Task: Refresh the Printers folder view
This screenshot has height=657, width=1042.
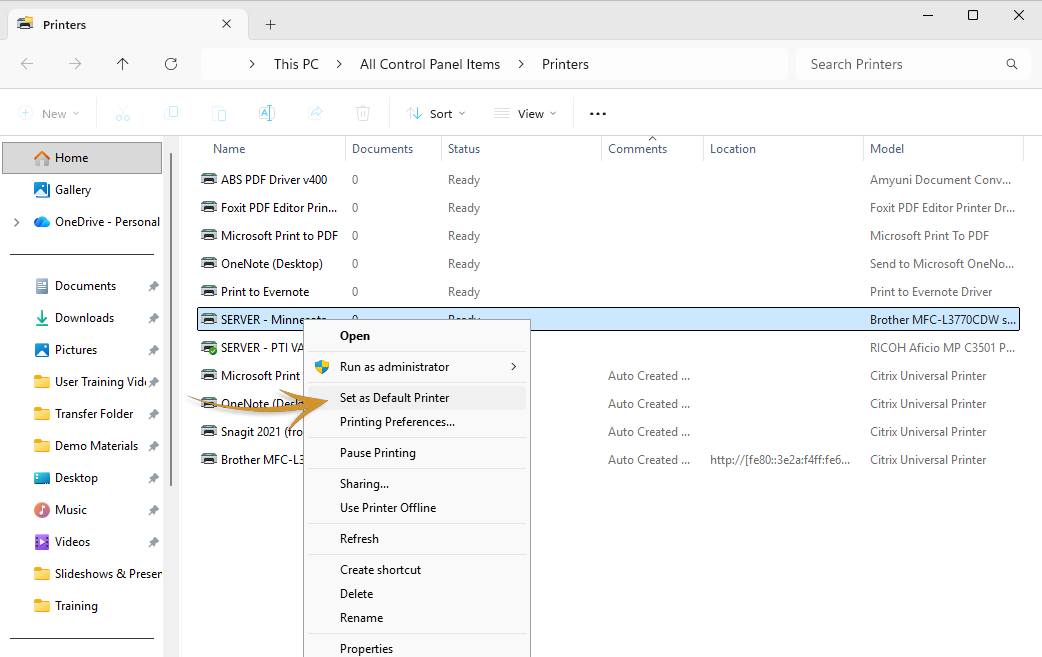Action: (171, 64)
